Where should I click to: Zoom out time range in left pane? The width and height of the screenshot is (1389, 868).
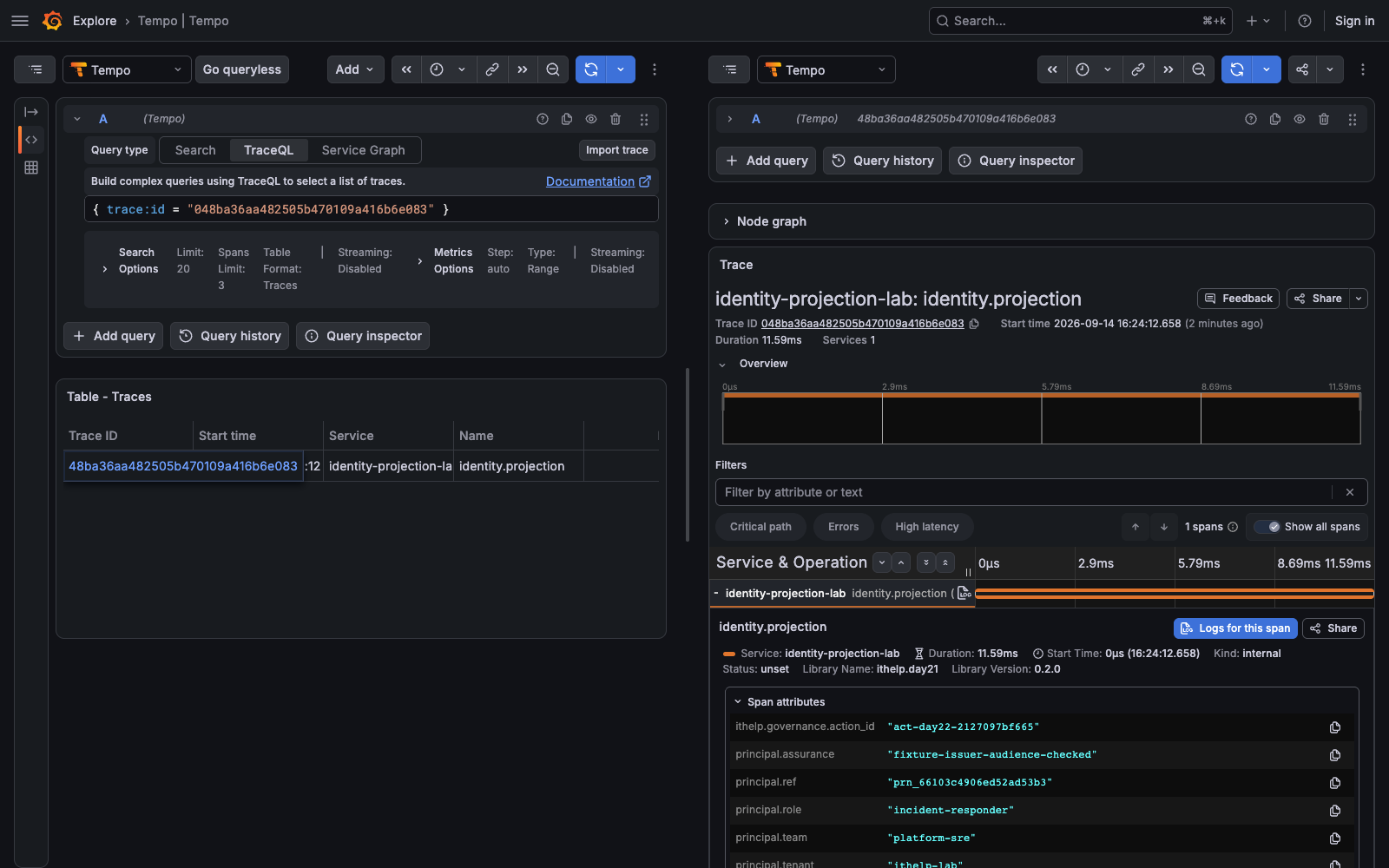click(553, 69)
